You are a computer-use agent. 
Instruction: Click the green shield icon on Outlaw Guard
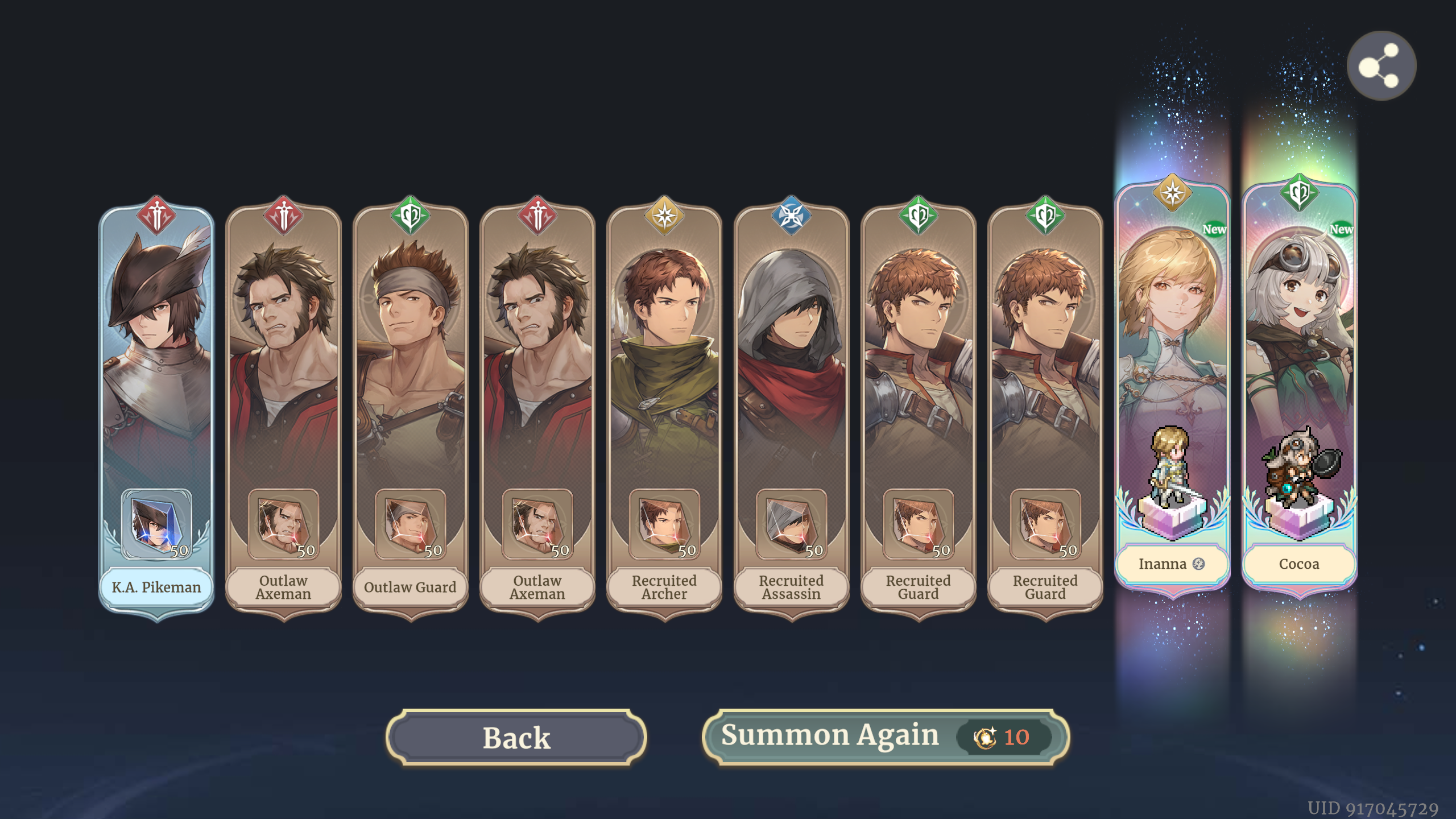[411, 216]
